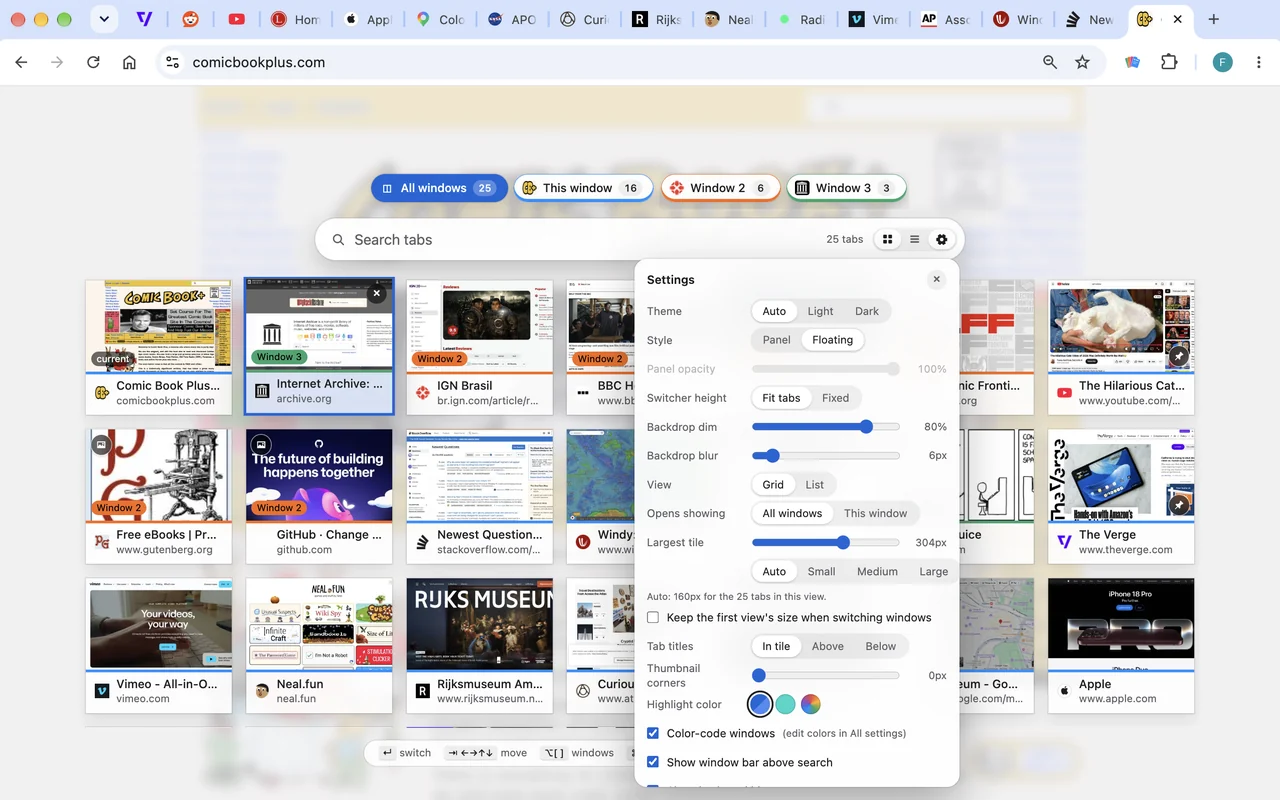Choose Panel style
The image size is (1280, 800).
tap(777, 340)
